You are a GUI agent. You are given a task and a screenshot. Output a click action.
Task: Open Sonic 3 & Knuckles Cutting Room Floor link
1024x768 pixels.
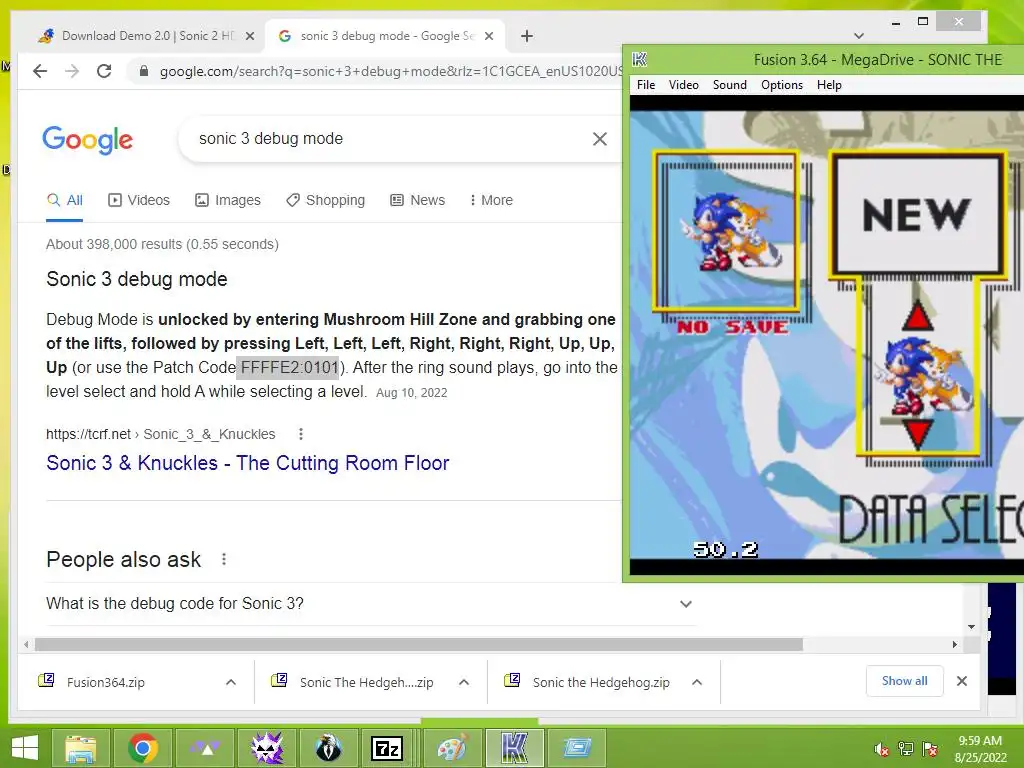(x=248, y=463)
